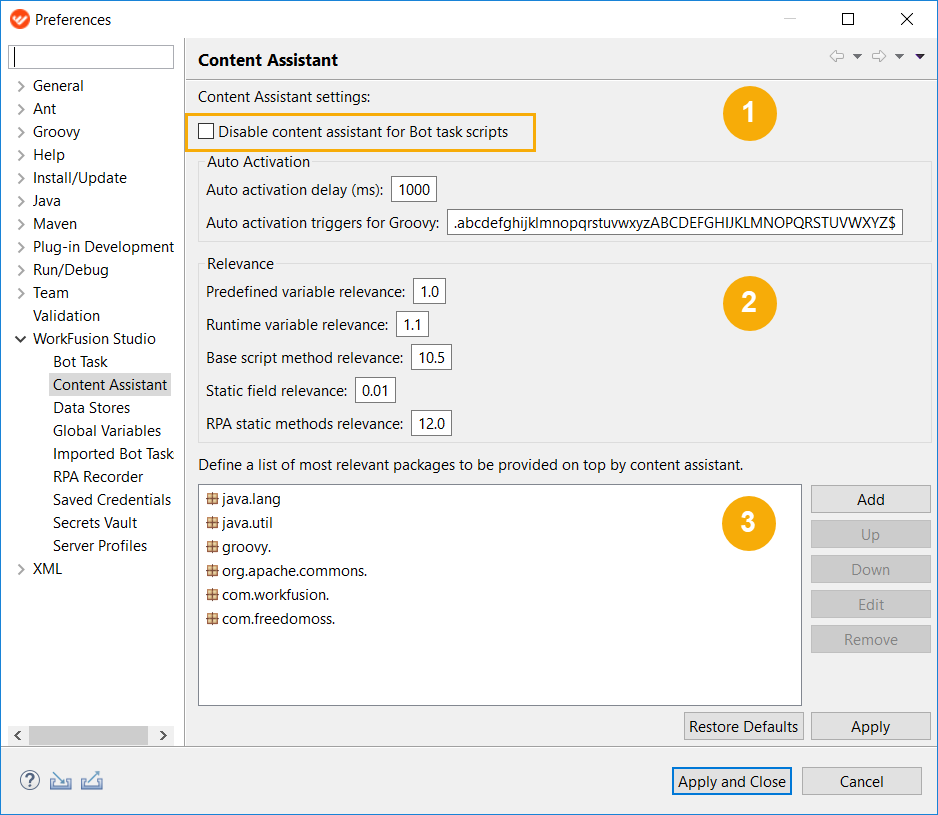Expand the Install/Update tree node
This screenshot has height=815, width=938.
[x=21, y=178]
